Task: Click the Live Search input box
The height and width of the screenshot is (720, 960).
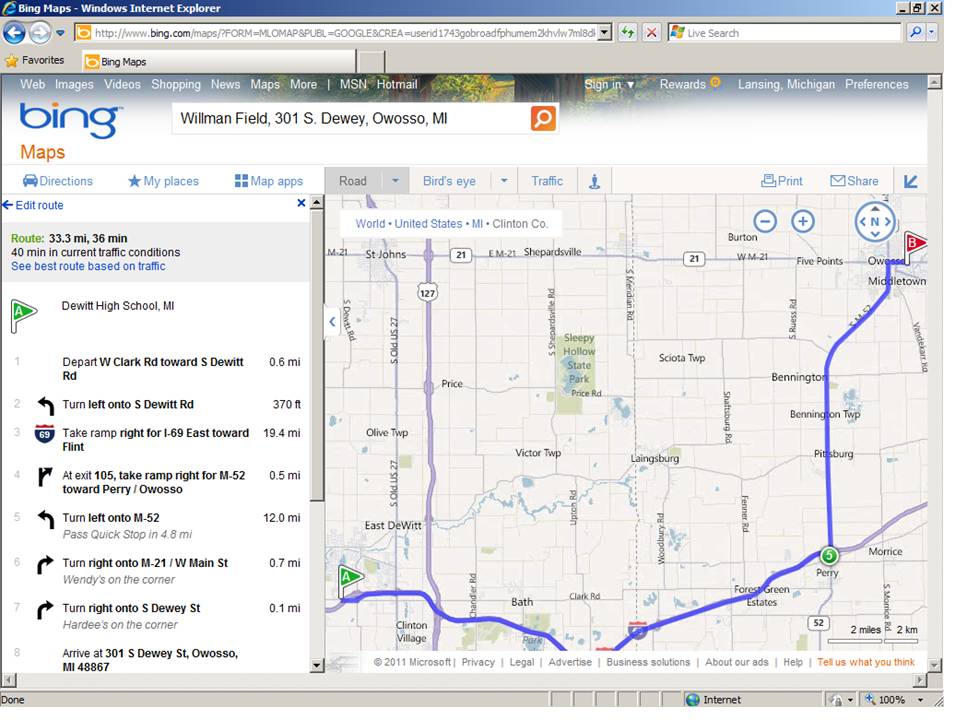Action: click(785, 32)
